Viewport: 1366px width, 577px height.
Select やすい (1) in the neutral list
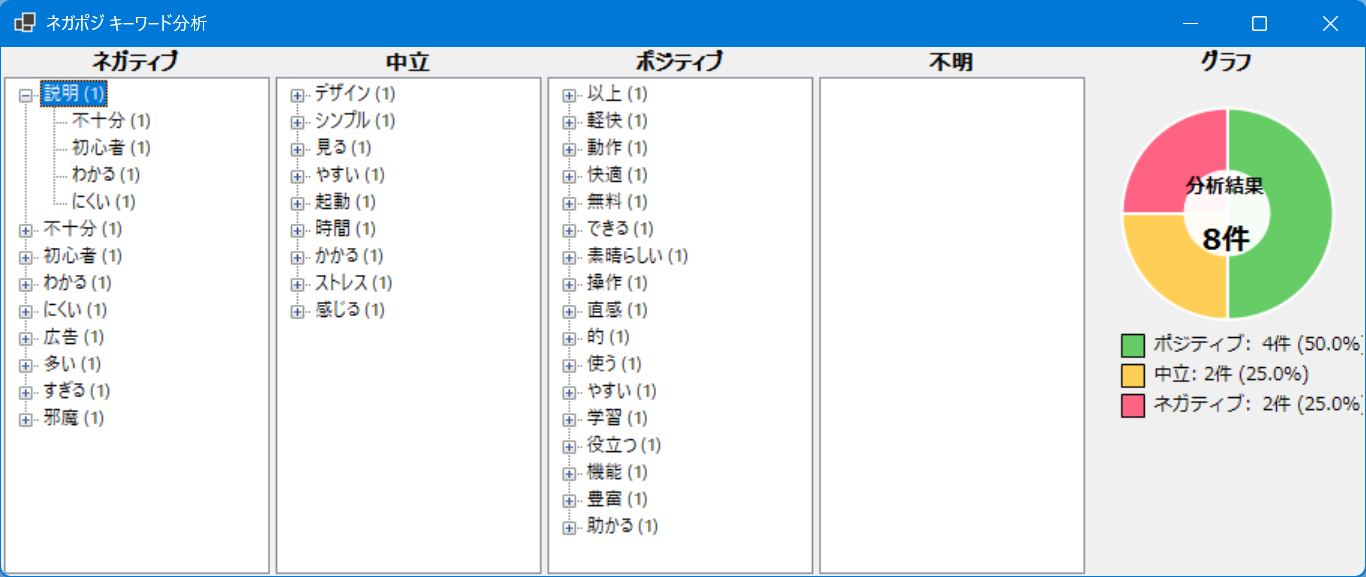pyautogui.click(x=350, y=175)
